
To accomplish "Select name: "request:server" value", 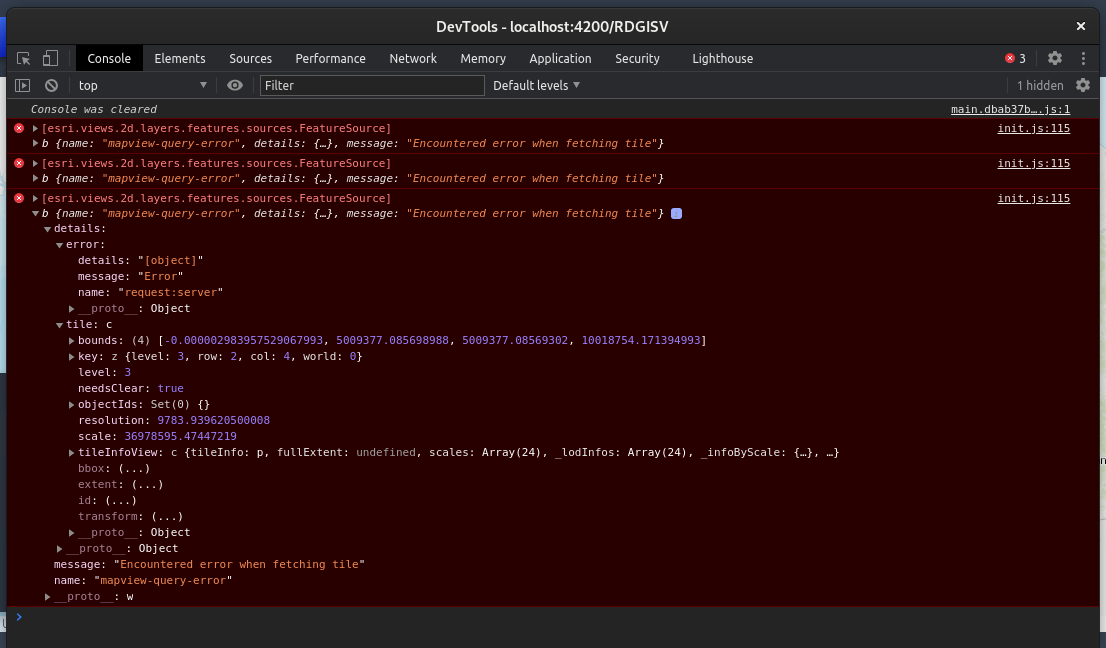I will point(171,293).
